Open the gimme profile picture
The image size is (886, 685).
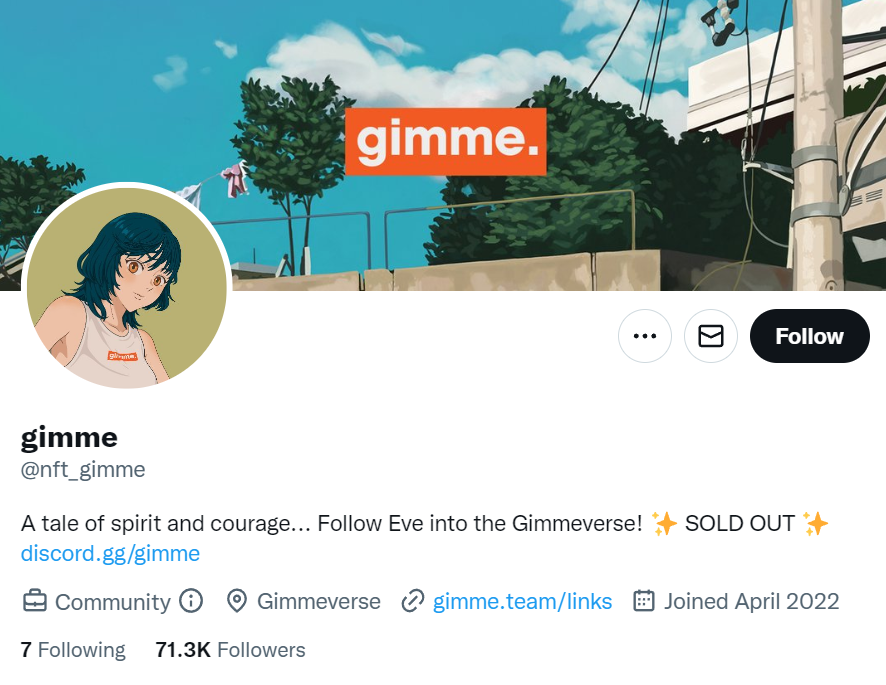point(127,288)
